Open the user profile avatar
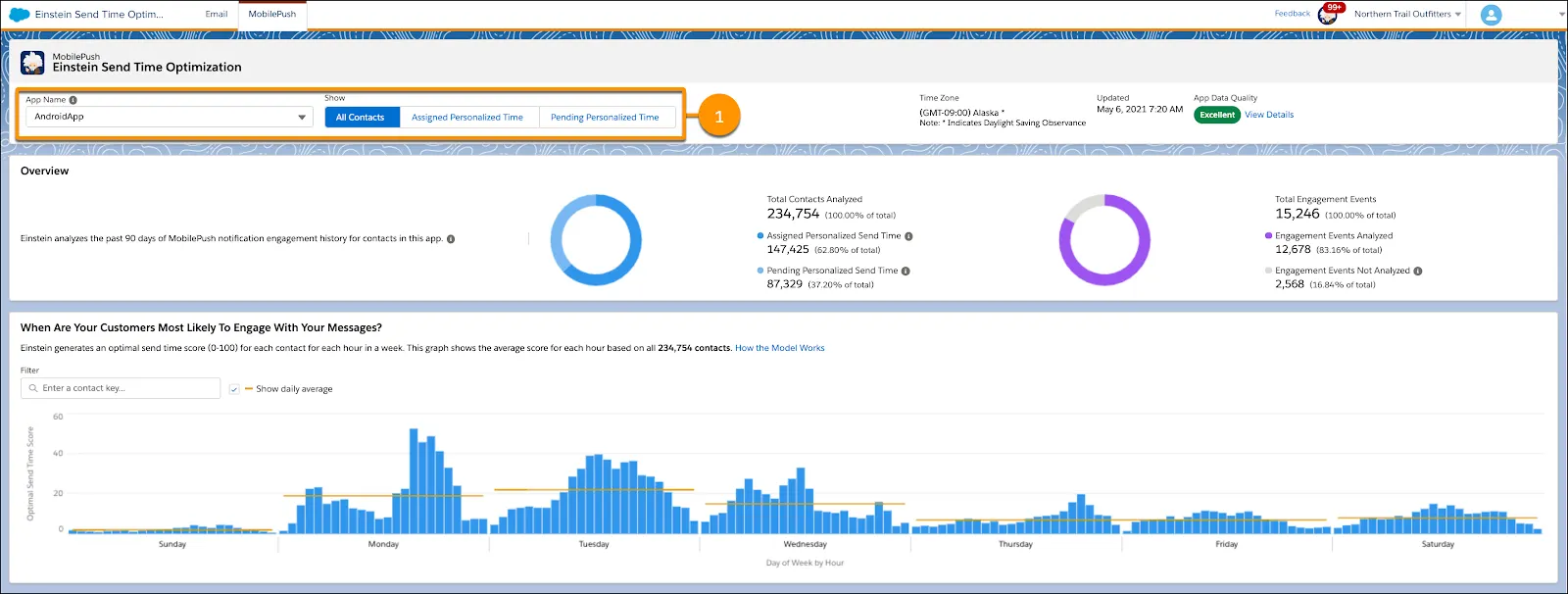The width and height of the screenshot is (1568, 594). coord(1491,15)
